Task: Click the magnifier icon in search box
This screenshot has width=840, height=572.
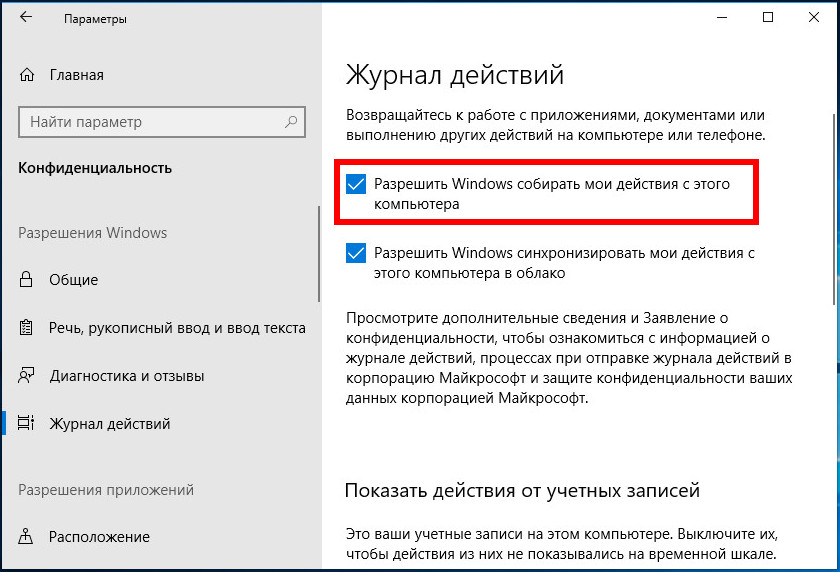Action: pyautogui.click(x=291, y=122)
